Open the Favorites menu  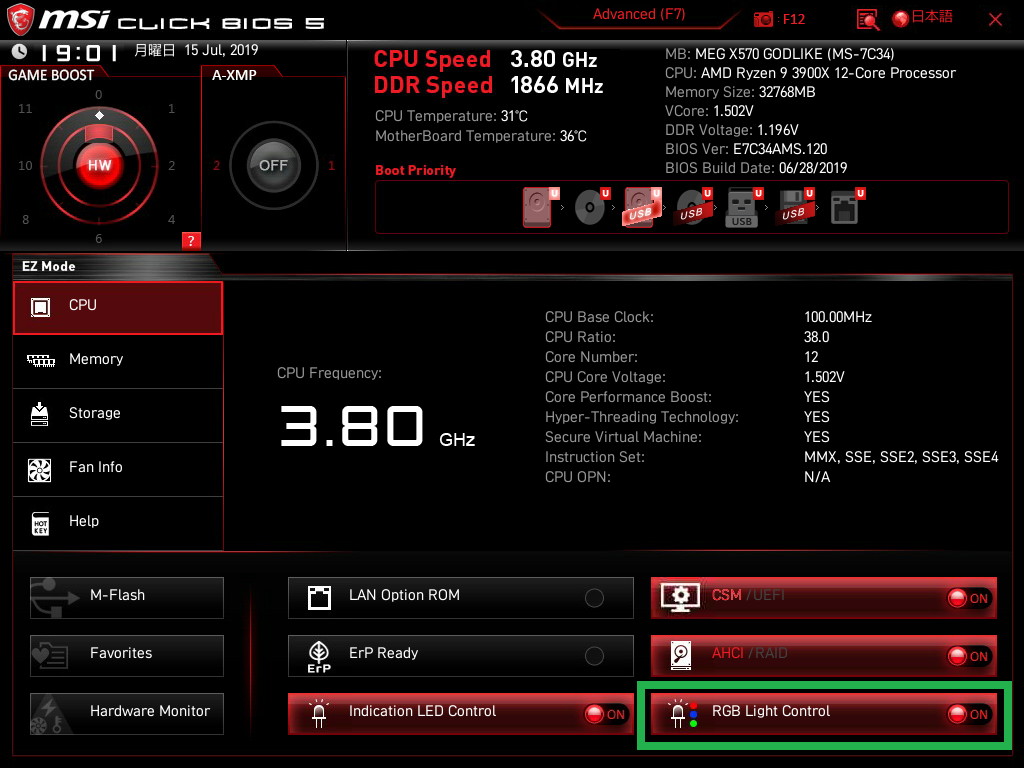[x=127, y=656]
